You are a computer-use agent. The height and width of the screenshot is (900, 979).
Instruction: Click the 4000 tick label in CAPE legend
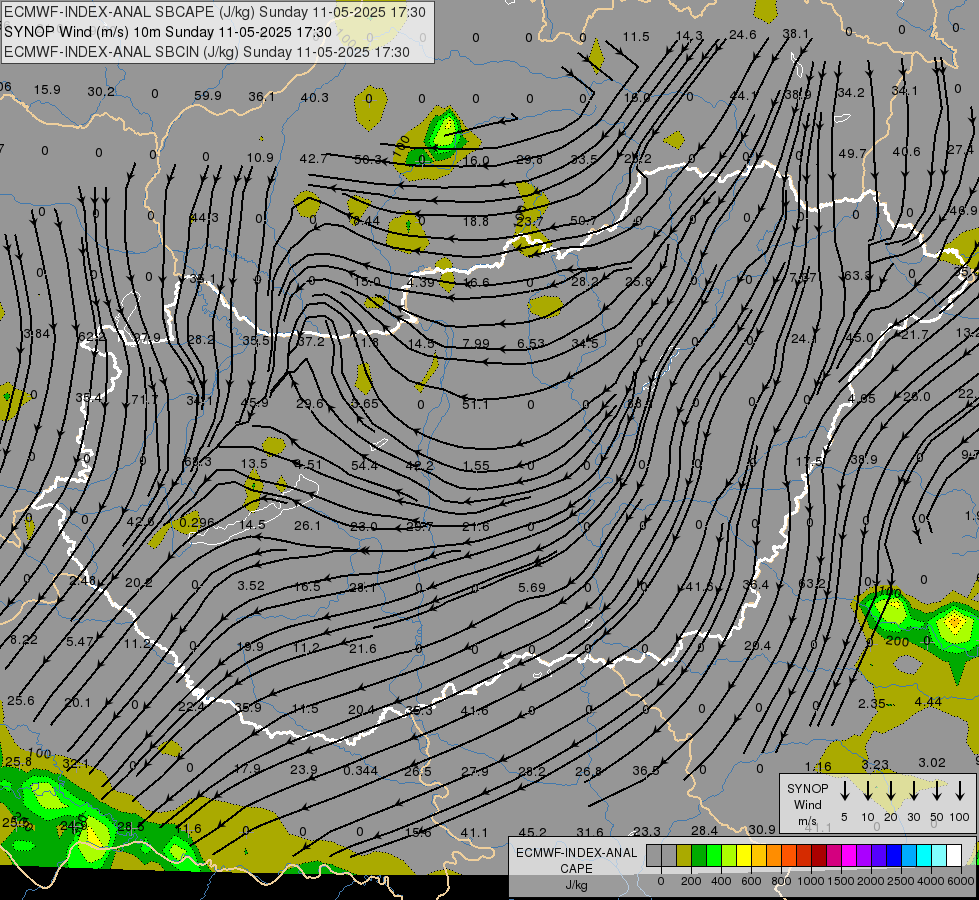931,881
